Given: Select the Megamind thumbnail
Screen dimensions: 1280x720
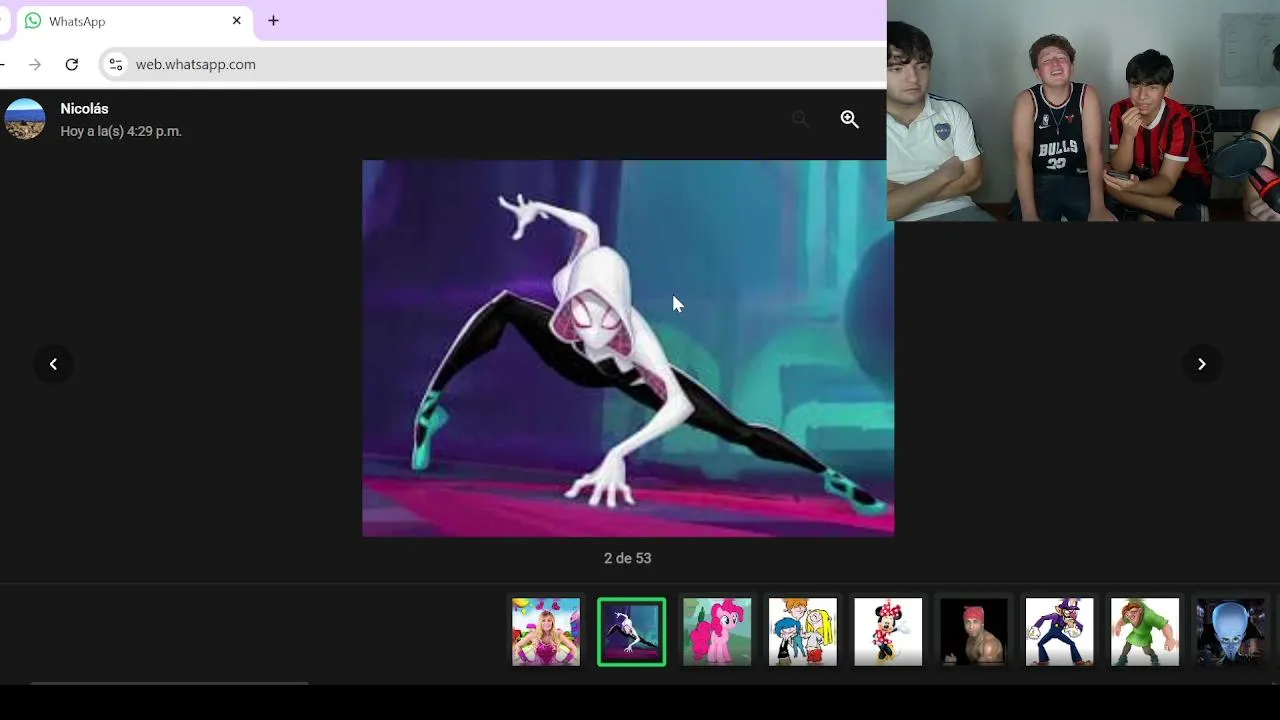Looking at the screenshot, I should pyautogui.click(x=1230, y=632).
